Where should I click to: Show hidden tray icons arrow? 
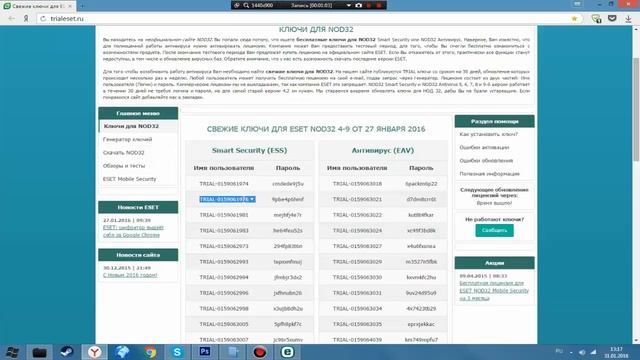click(571, 352)
